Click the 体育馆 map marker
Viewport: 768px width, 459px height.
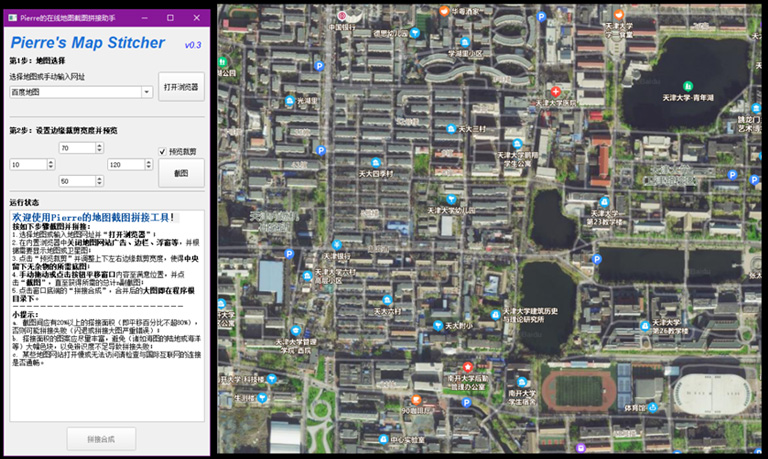pos(655,407)
